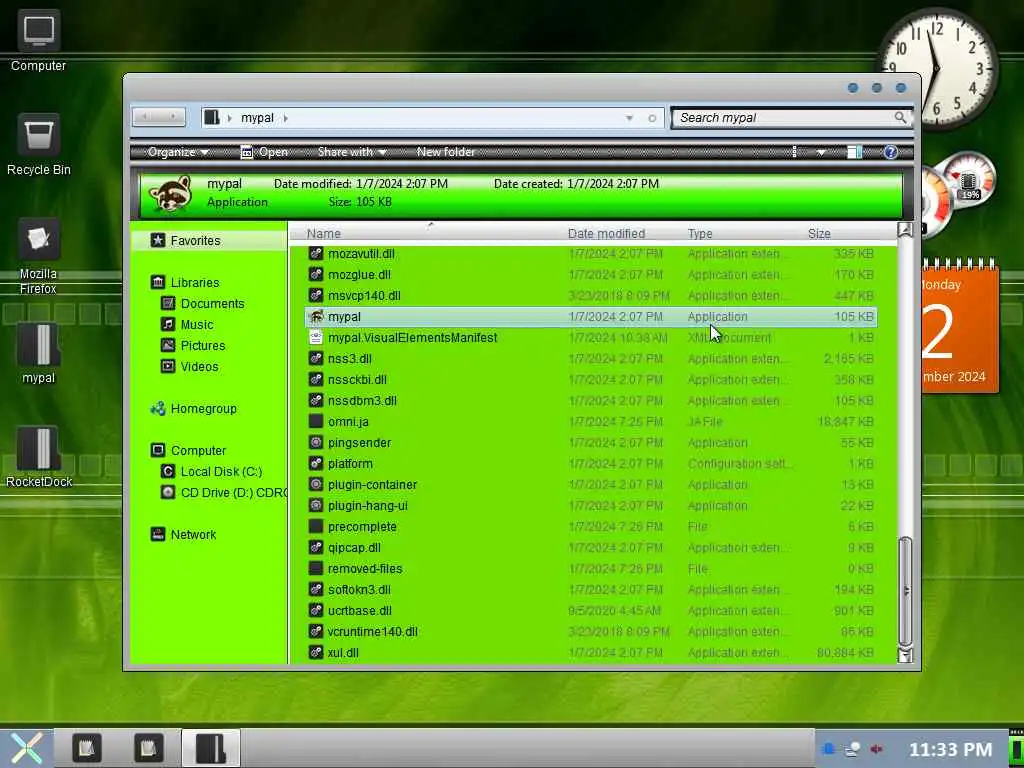Click the volume icon in system tray
The width and height of the screenshot is (1024, 768).
pos(876,749)
